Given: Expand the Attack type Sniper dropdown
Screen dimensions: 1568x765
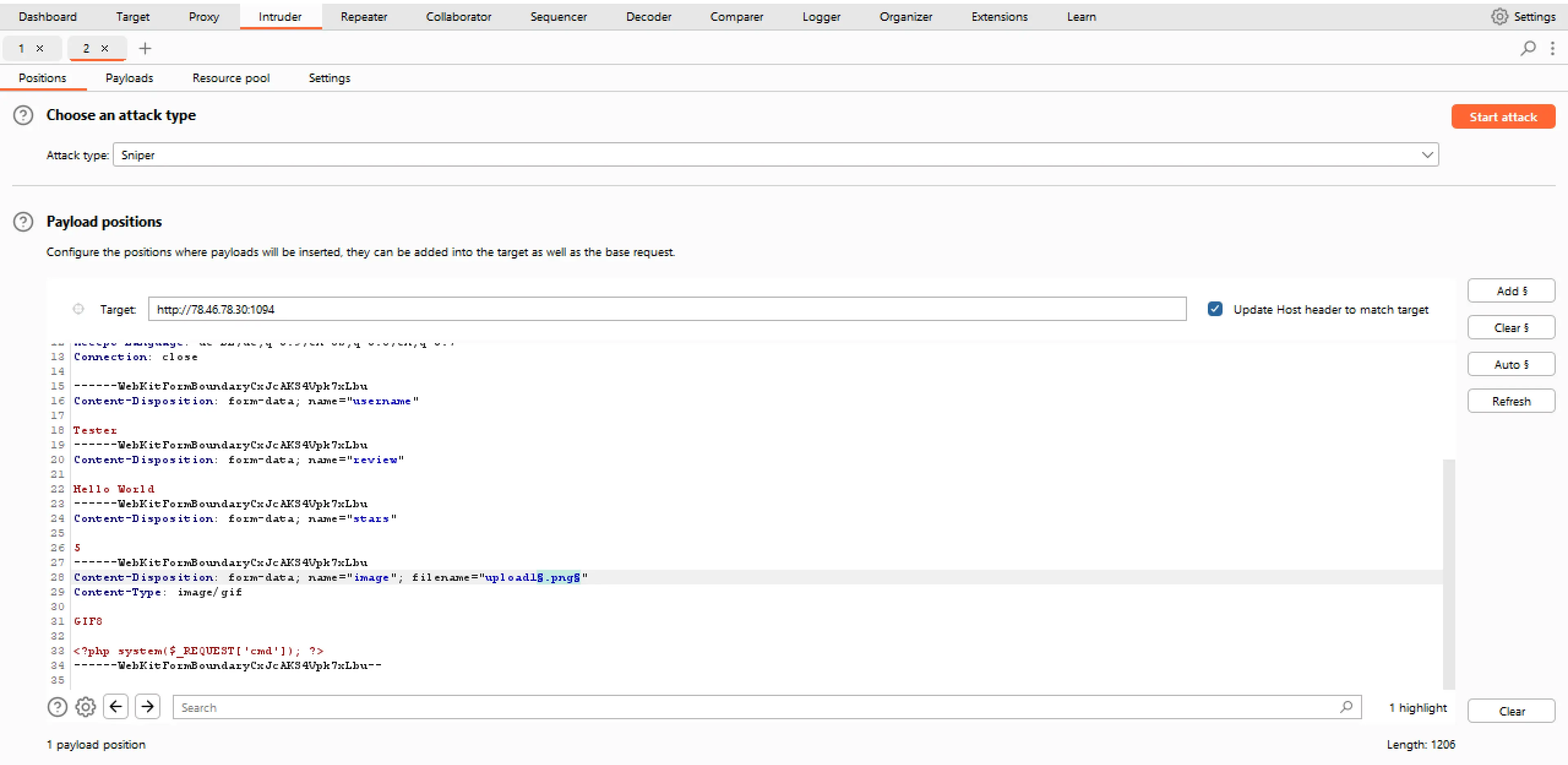Looking at the screenshot, I should point(1426,155).
